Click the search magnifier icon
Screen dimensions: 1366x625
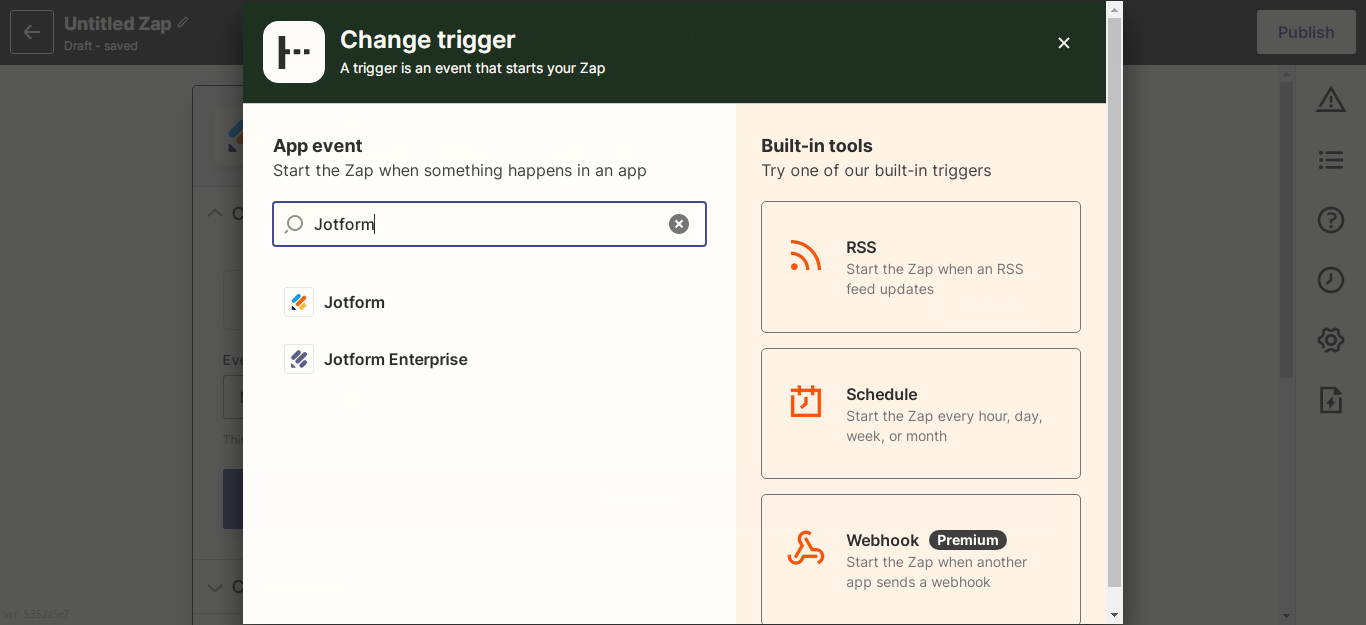(294, 224)
